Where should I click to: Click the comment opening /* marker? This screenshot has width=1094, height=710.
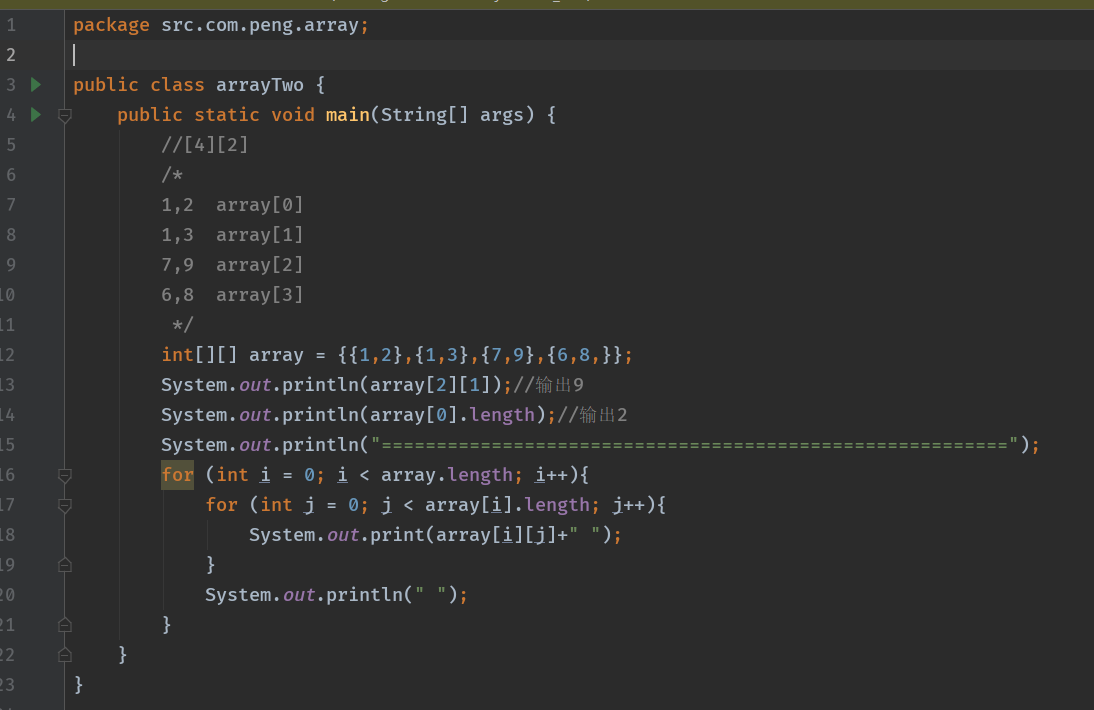coord(172,174)
